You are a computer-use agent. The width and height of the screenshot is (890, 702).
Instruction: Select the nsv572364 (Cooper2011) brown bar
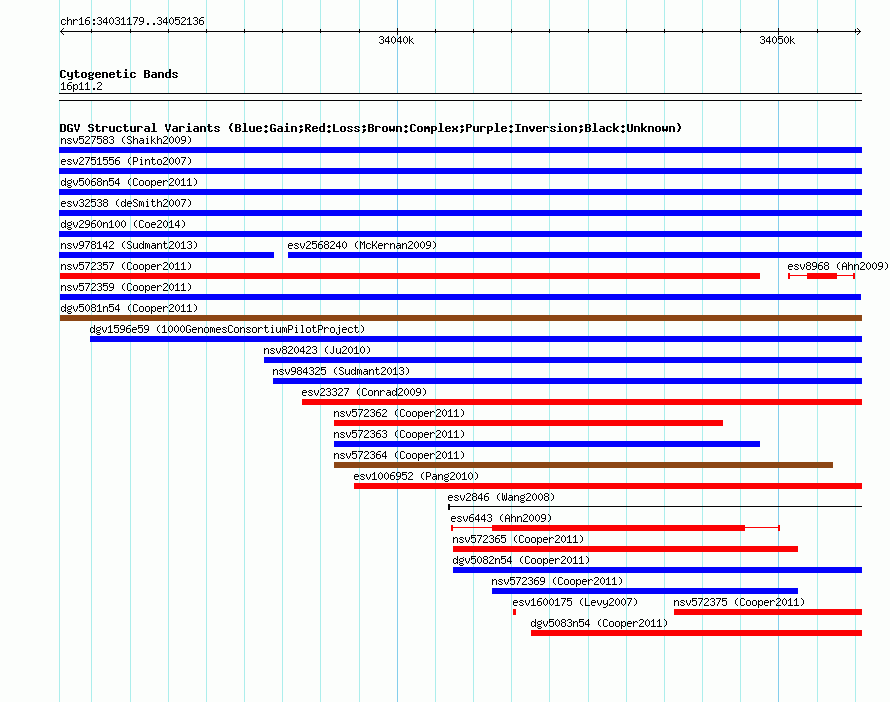(x=583, y=465)
